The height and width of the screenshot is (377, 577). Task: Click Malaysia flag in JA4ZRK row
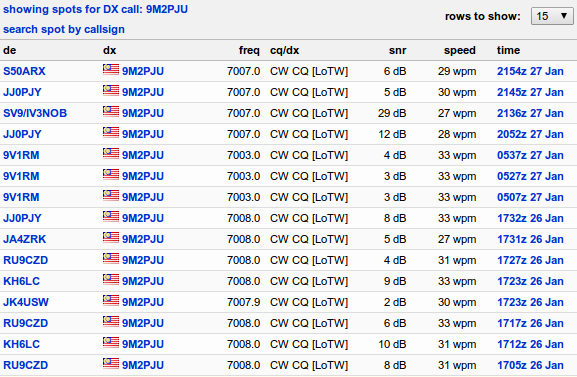click(x=111, y=237)
